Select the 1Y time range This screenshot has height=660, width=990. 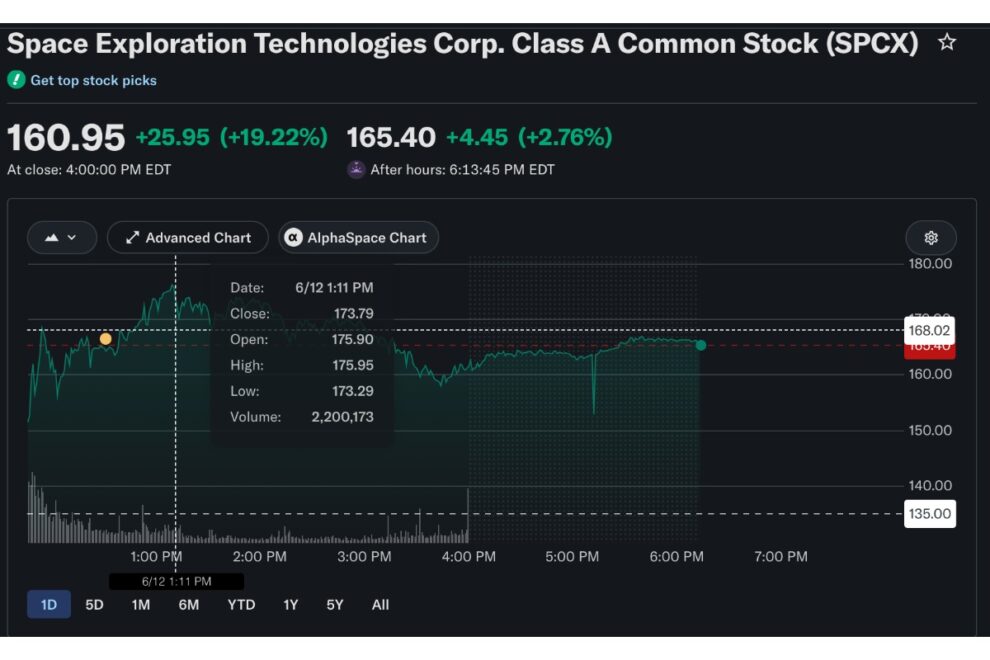pyautogui.click(x=290, y=604)
